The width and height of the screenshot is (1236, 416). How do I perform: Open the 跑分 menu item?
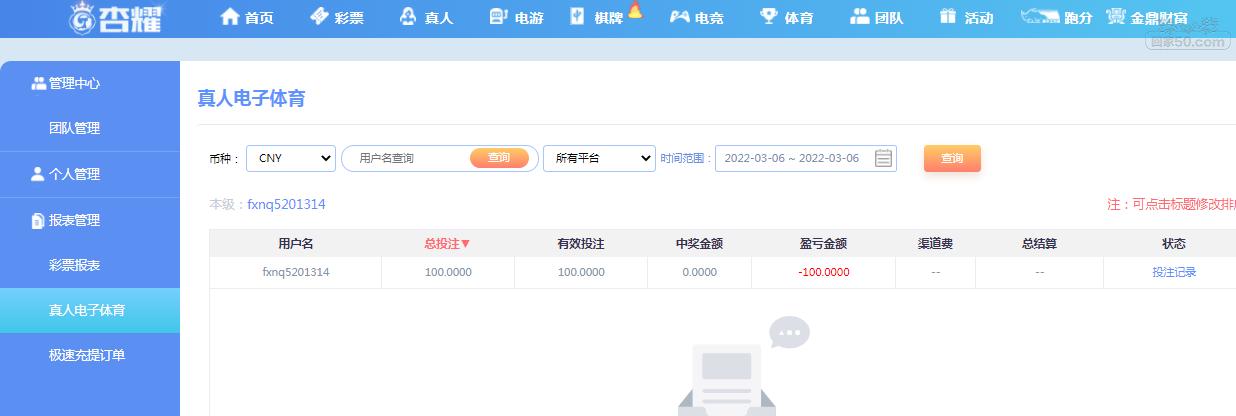pyautogui.click(x=1056, y=17)
